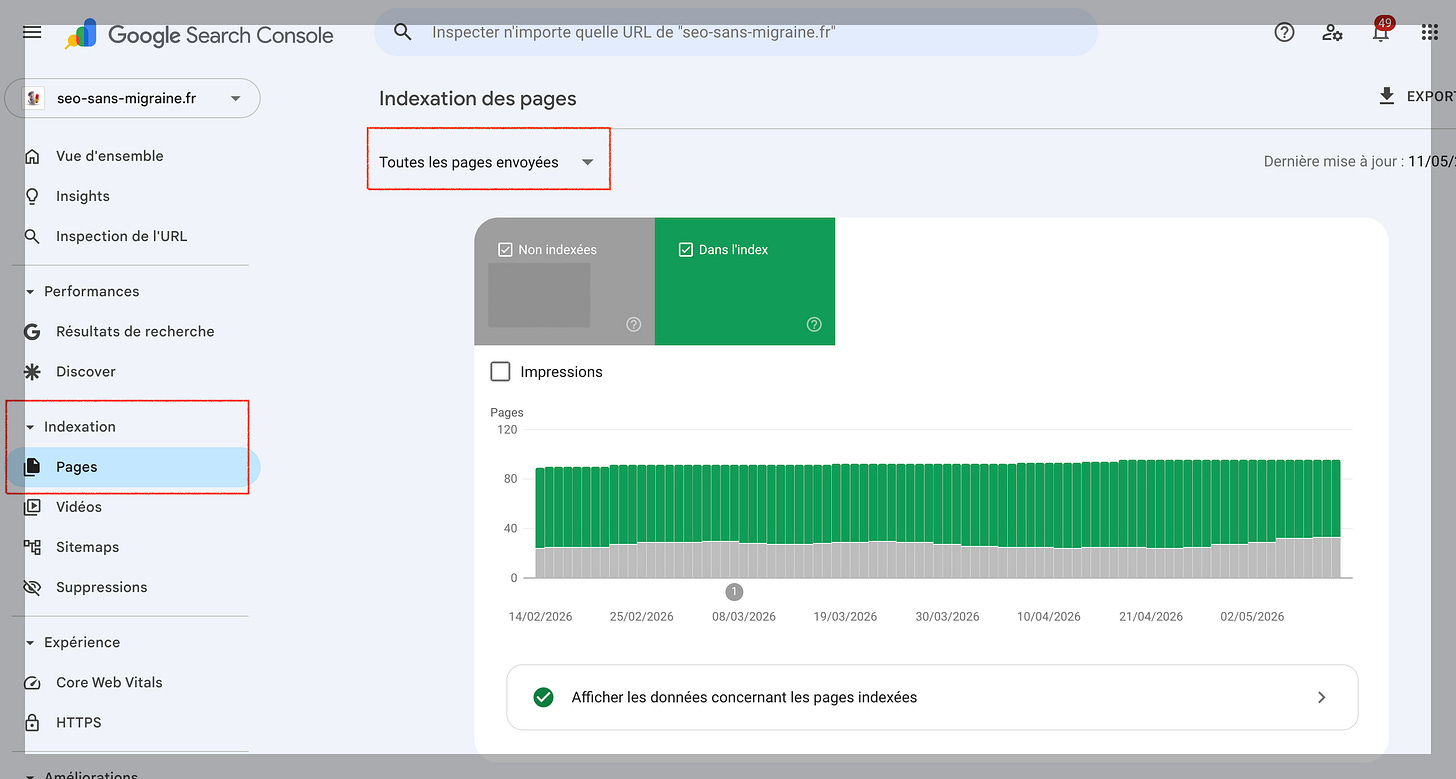
Task: Open the Suppressions page
Action: (x=102, y=587)
